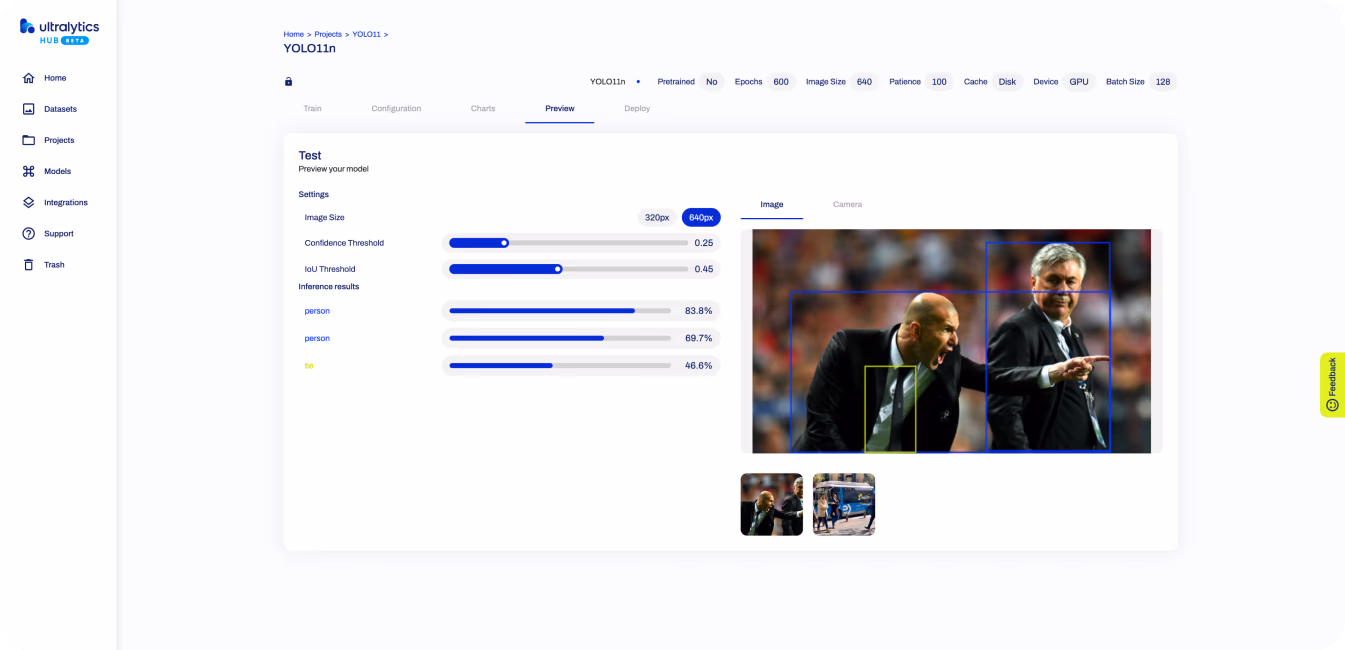Click the YOLO11 breadcrumb link
This screenshot has width=1345, height=650.
click(x=366, y=34)
